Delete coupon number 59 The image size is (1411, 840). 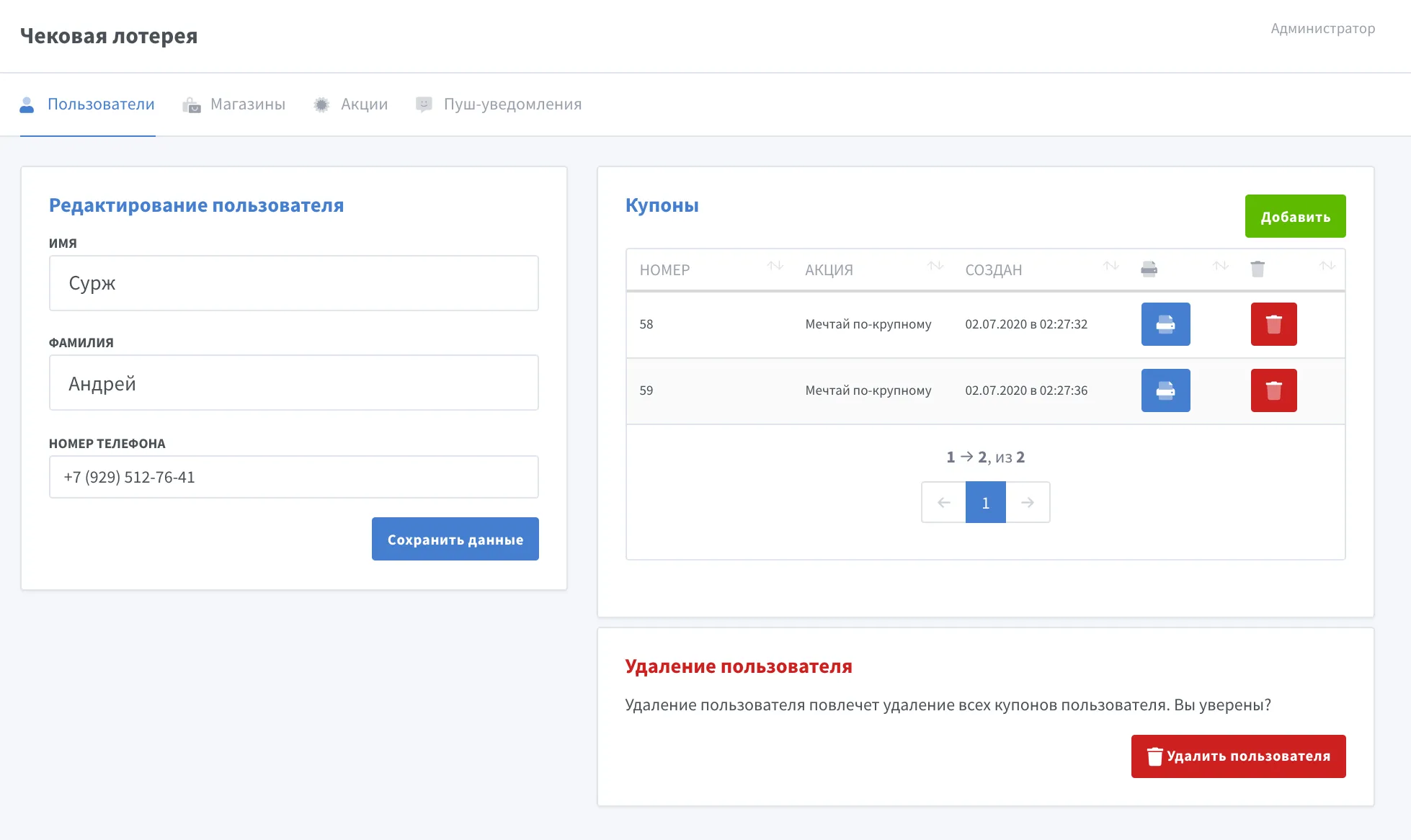1273,390
